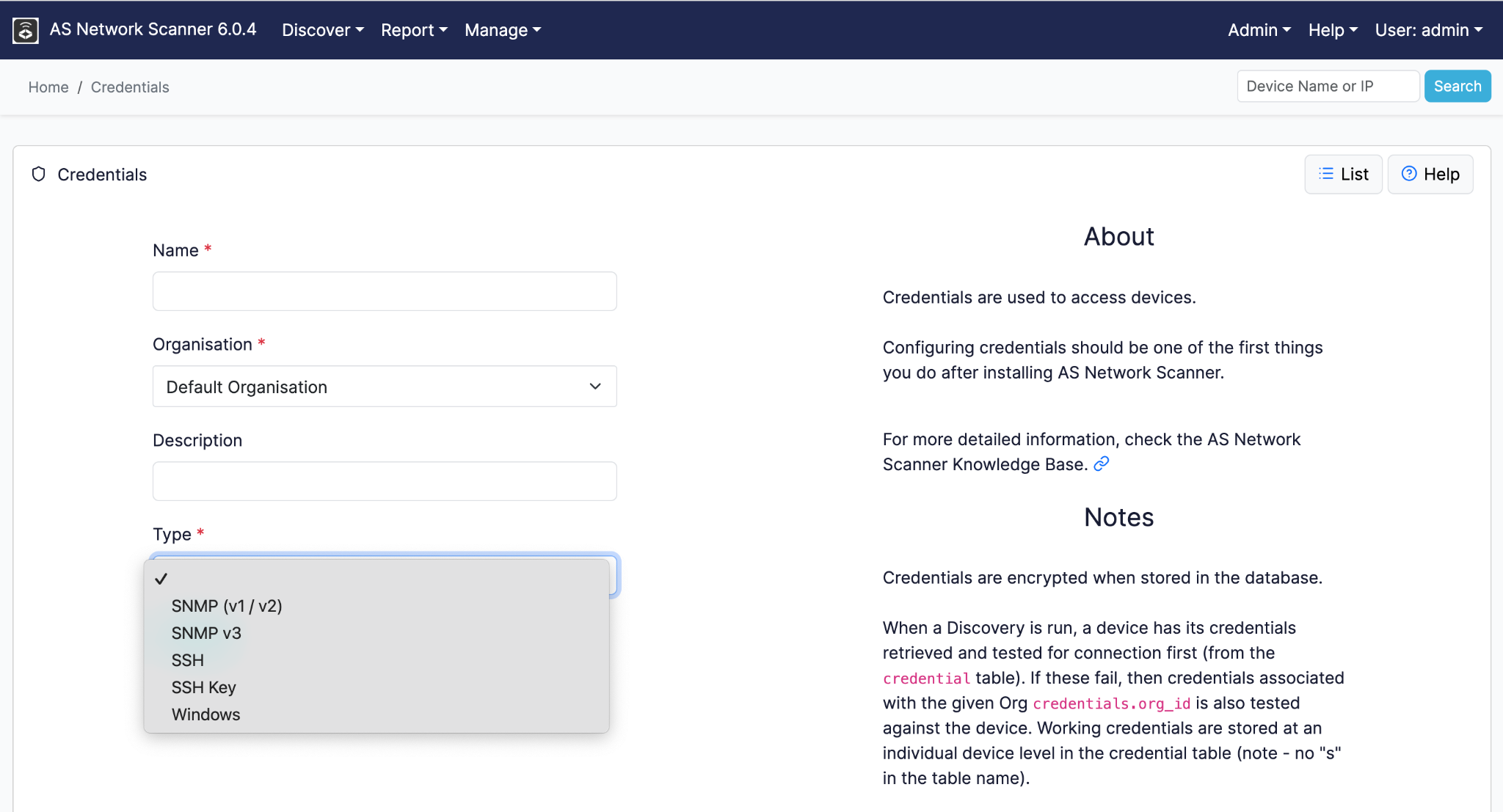Open the Knowledge Base link icon
This screenshot has width=1503, height=812.
click(1102, 464)
